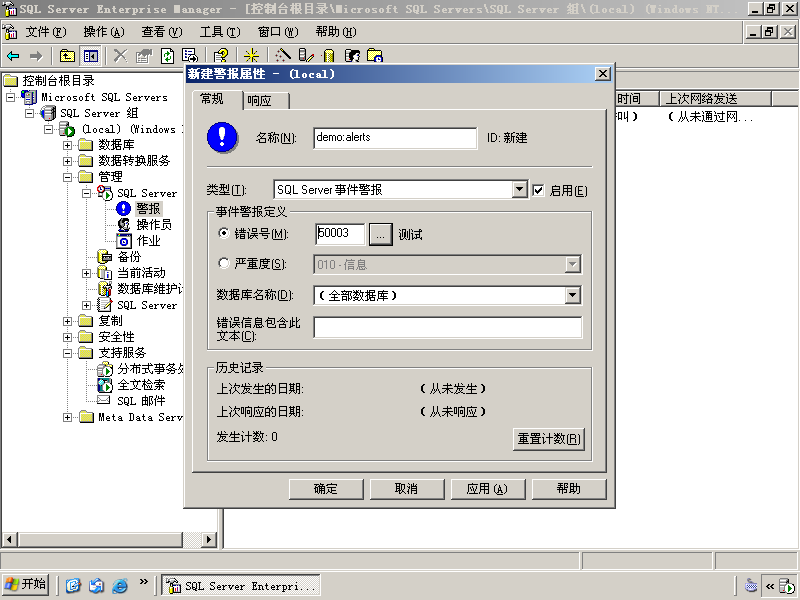This screenshot has height=600, width=800.
Task: Collapse the Microsoft SQL Servers node
Action: point(10,97)
